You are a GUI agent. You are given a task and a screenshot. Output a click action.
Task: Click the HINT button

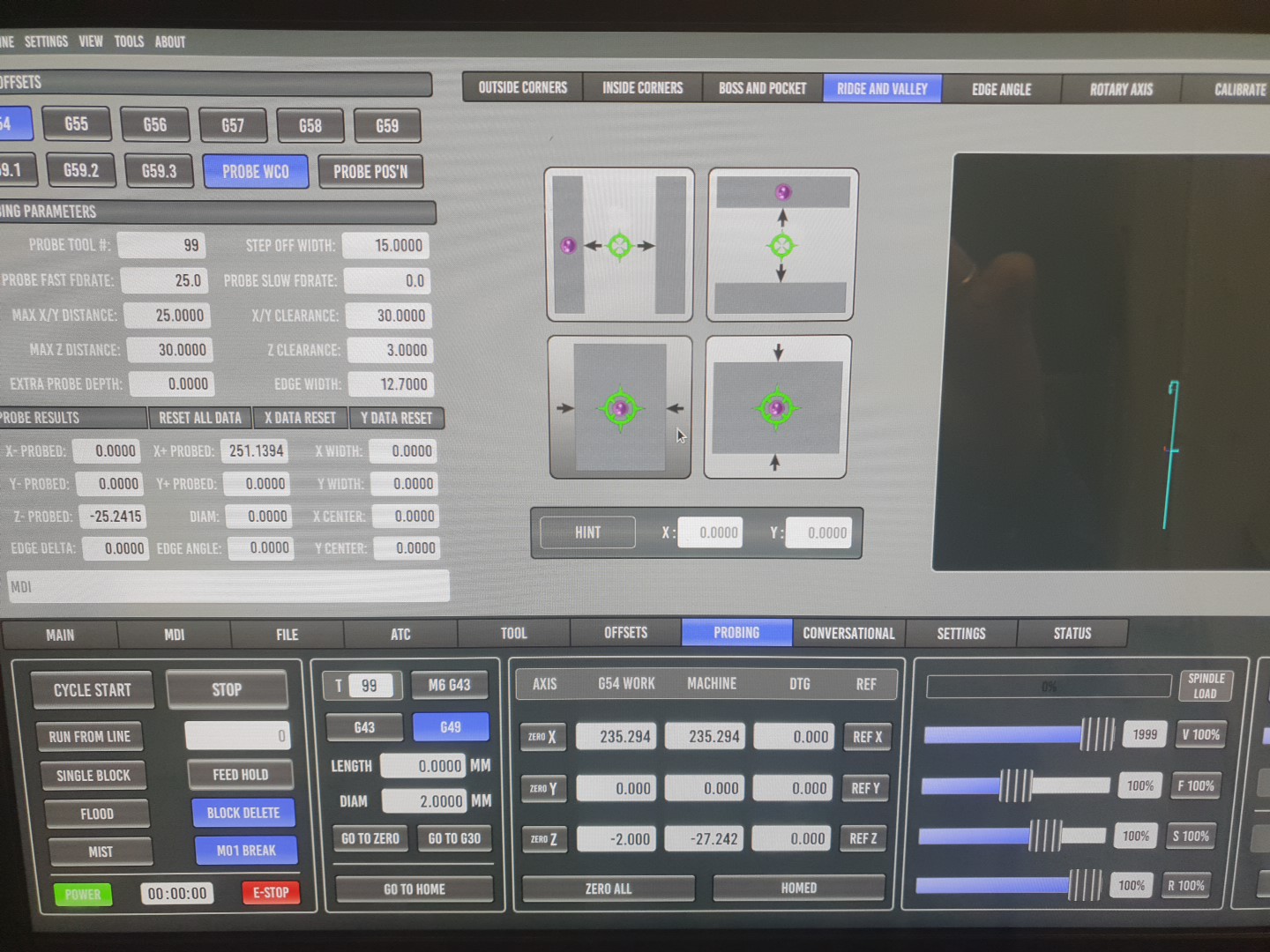(587, 532)
